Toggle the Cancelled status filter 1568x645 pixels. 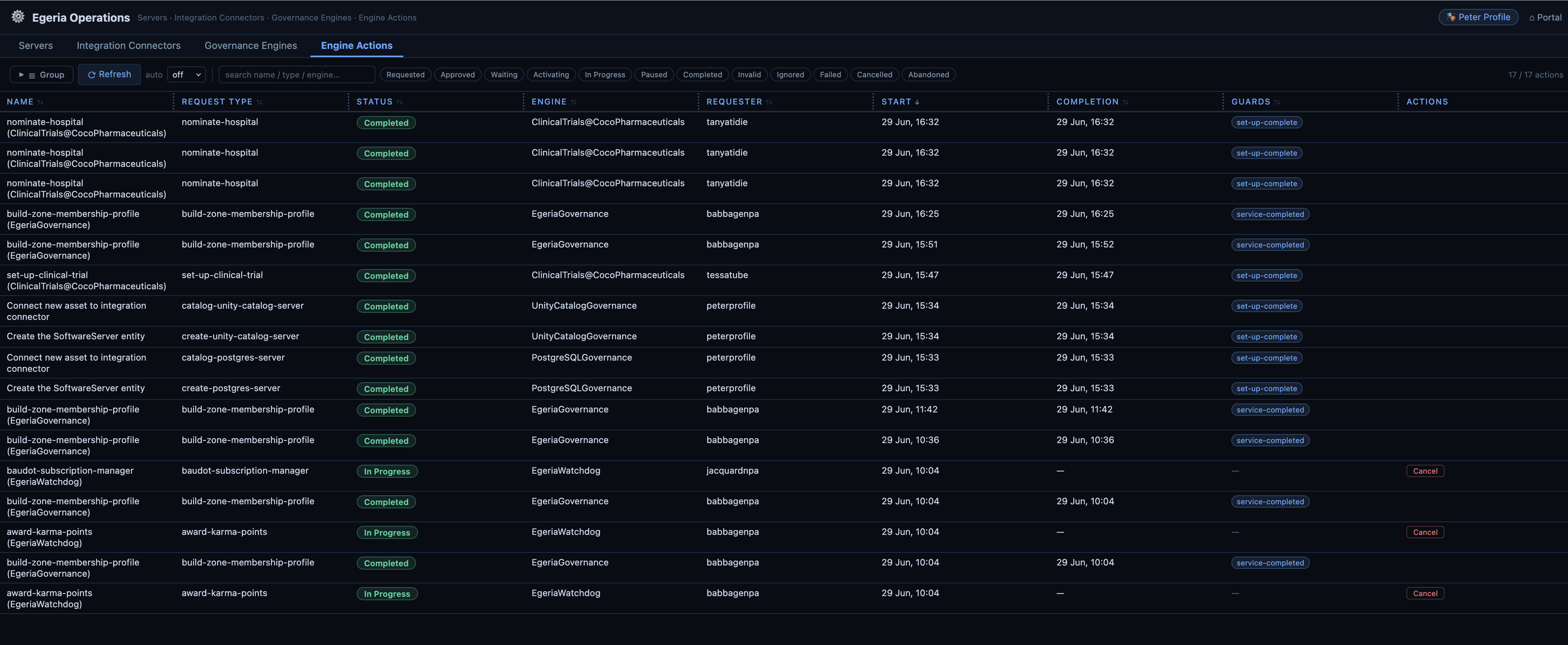click(875, 75)
